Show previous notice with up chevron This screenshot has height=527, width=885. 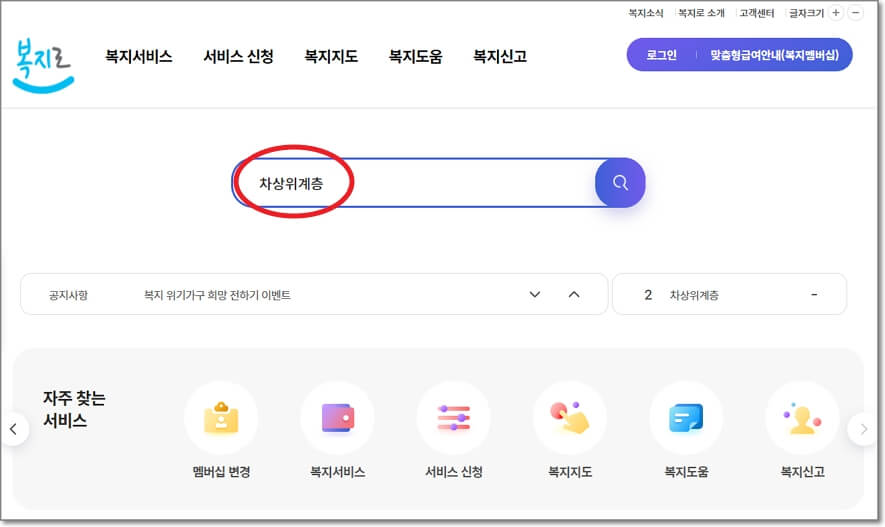[574, 295]
